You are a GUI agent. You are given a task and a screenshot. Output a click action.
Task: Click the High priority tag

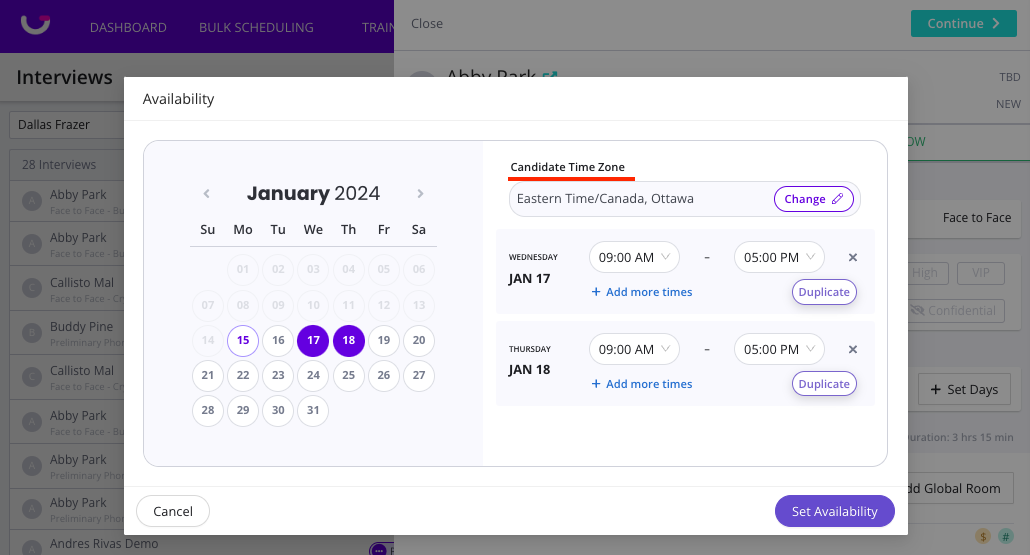click(x=927, y=273)
